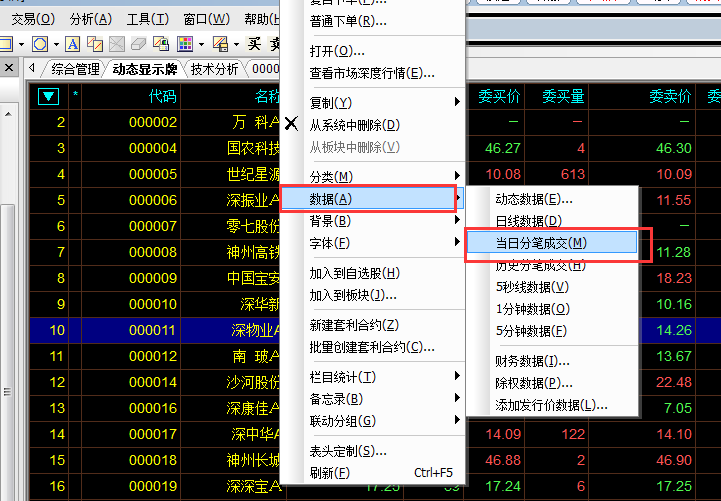This screenshot has width=721, height=501.
Task: Open the table header dropdown triangle
Action: pyautogui.click(x=49, y=97)
